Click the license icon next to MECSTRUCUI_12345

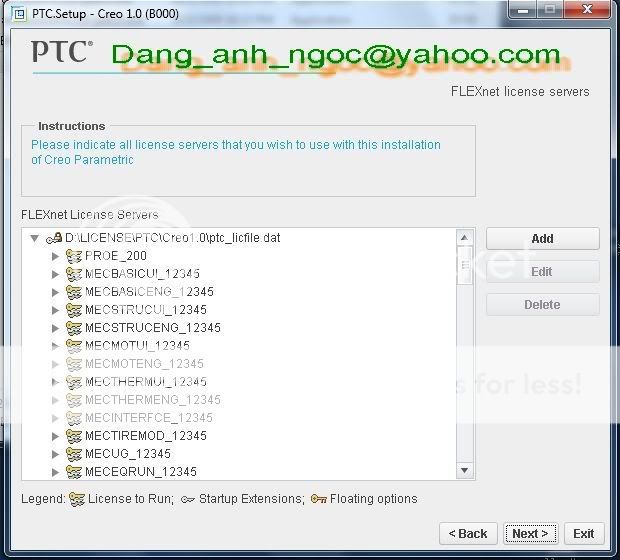[74, 310]
